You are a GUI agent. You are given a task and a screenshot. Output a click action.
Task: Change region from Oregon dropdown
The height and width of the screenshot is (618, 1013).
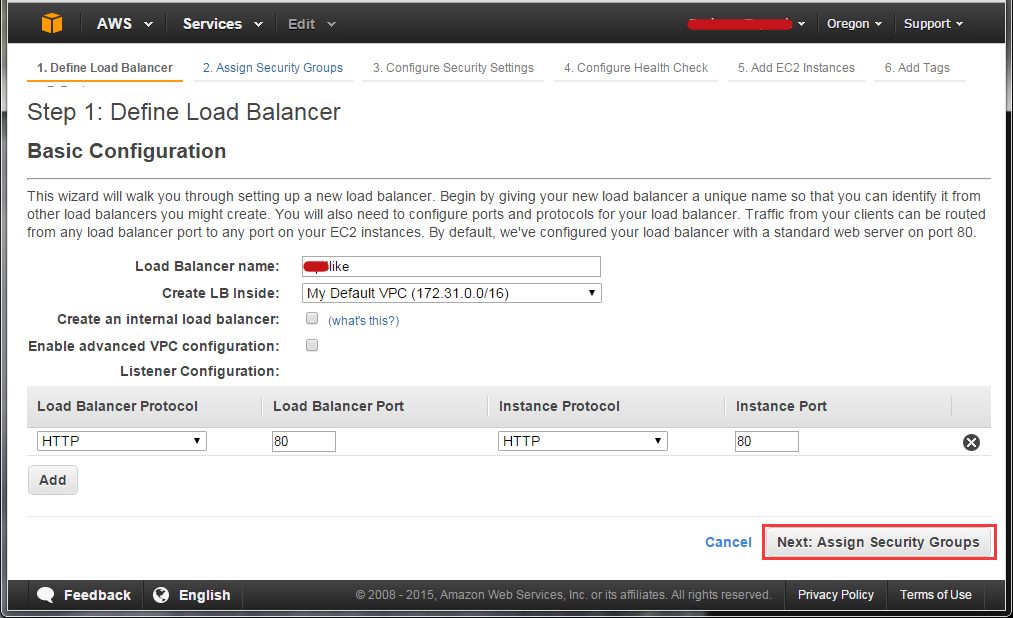[x=854, y=24]
